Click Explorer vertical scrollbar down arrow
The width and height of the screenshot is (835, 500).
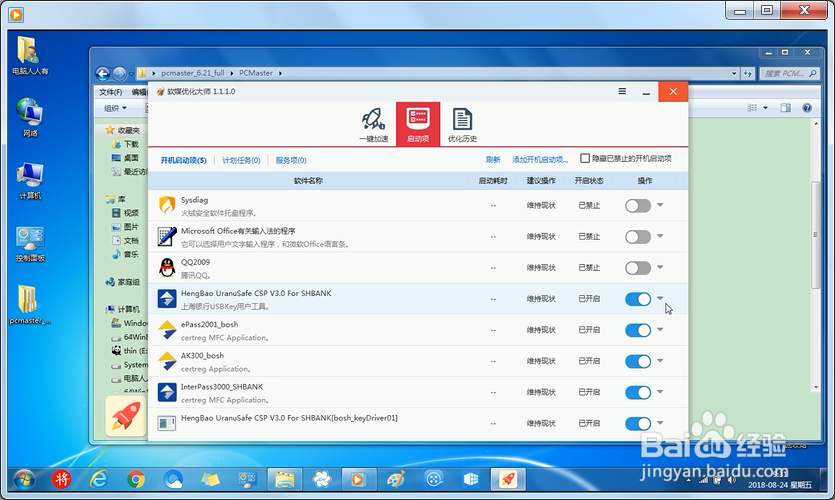(x=816, y=388)
